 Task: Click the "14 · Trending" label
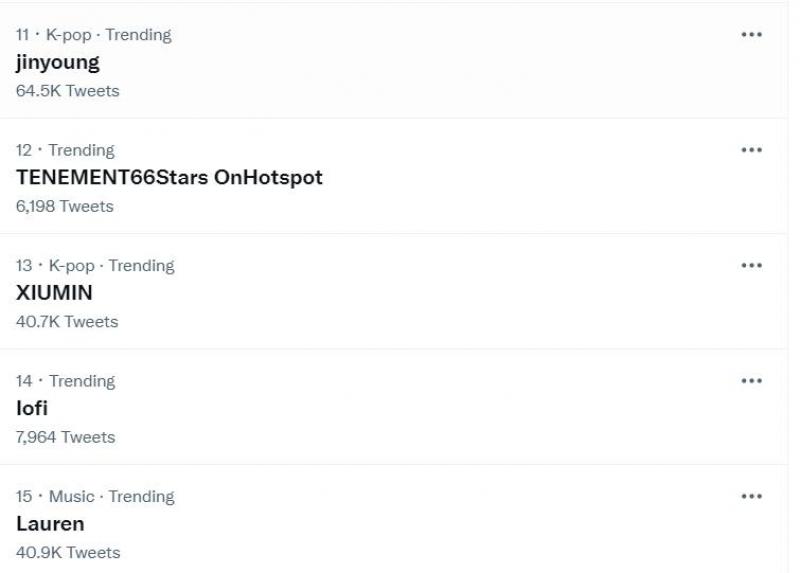[65, 381]
